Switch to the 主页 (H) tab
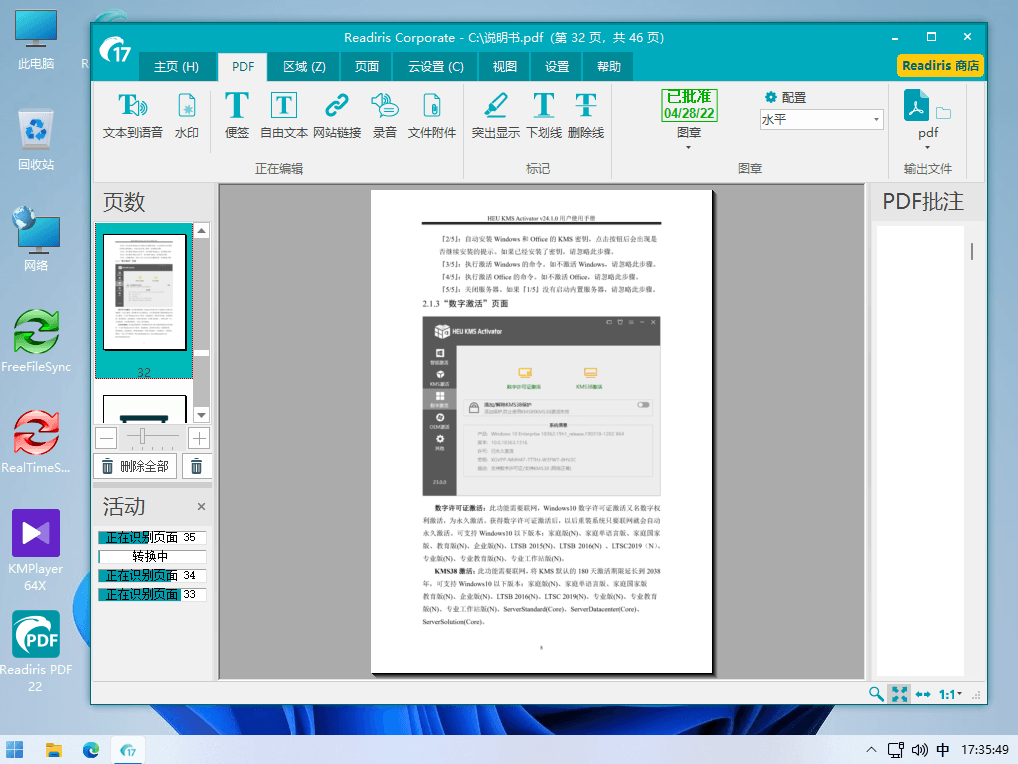The height and width of the screenshot is (764, 1018). coord(177,66)
